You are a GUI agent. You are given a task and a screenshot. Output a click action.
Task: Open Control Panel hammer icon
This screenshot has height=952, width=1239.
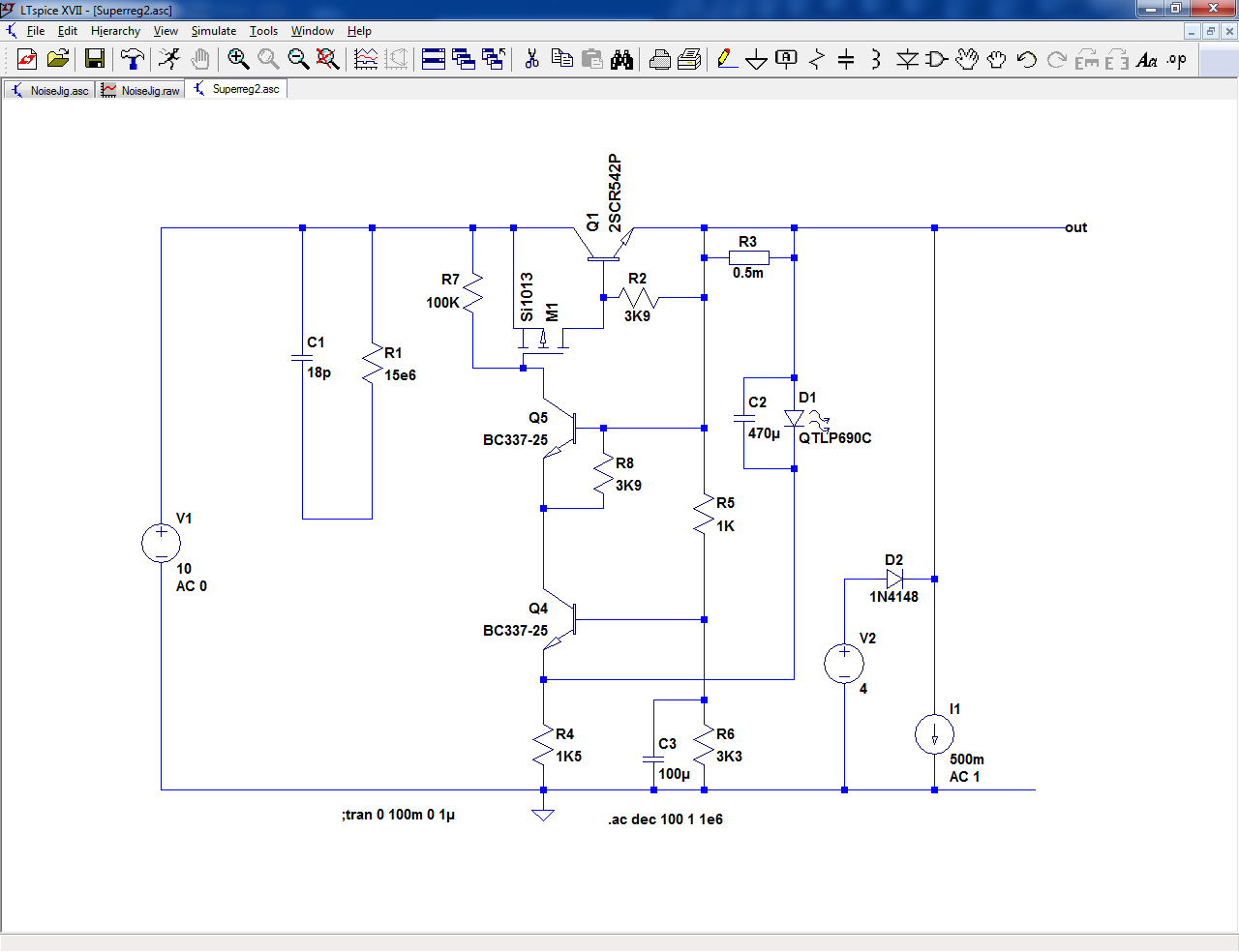point(133,60)
